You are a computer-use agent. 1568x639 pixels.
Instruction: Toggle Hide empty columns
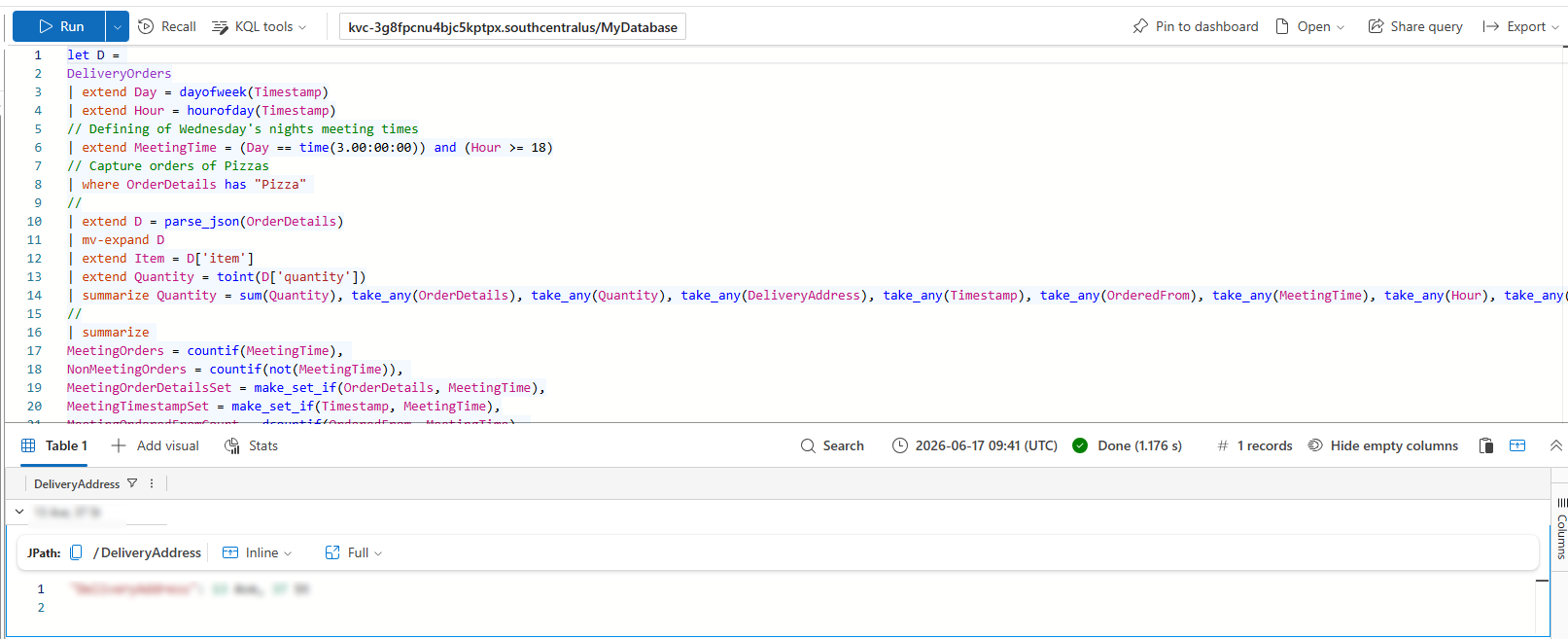click(x=1383, y=445)
